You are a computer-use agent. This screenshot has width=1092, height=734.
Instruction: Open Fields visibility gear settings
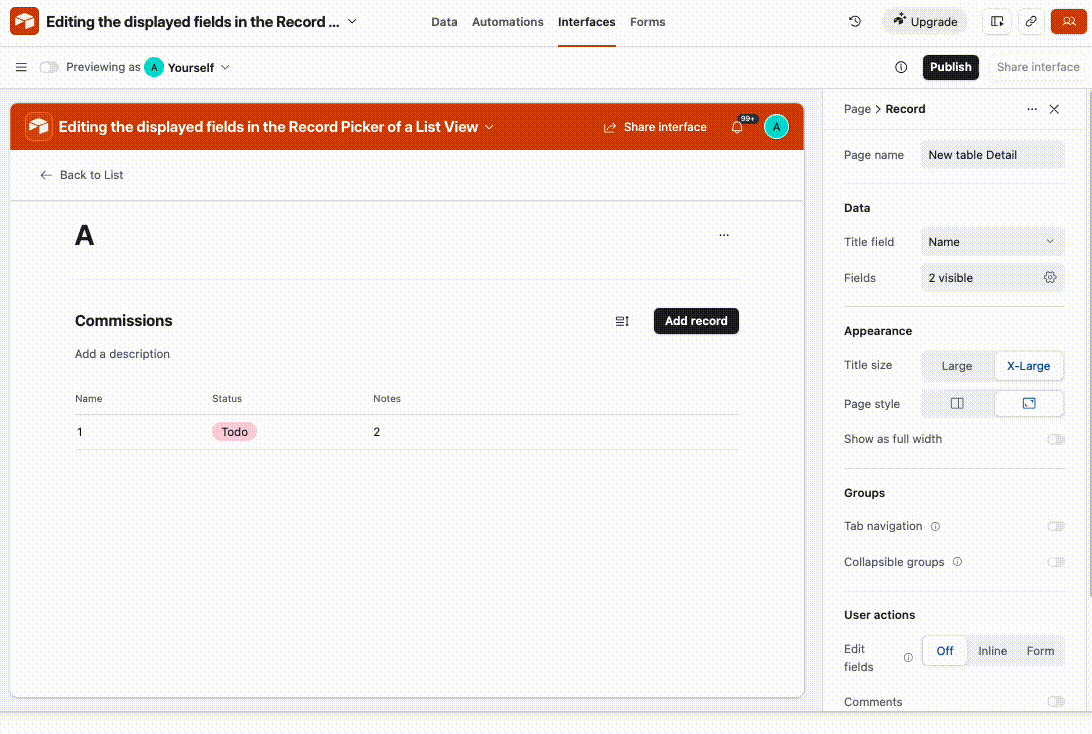1050,278
